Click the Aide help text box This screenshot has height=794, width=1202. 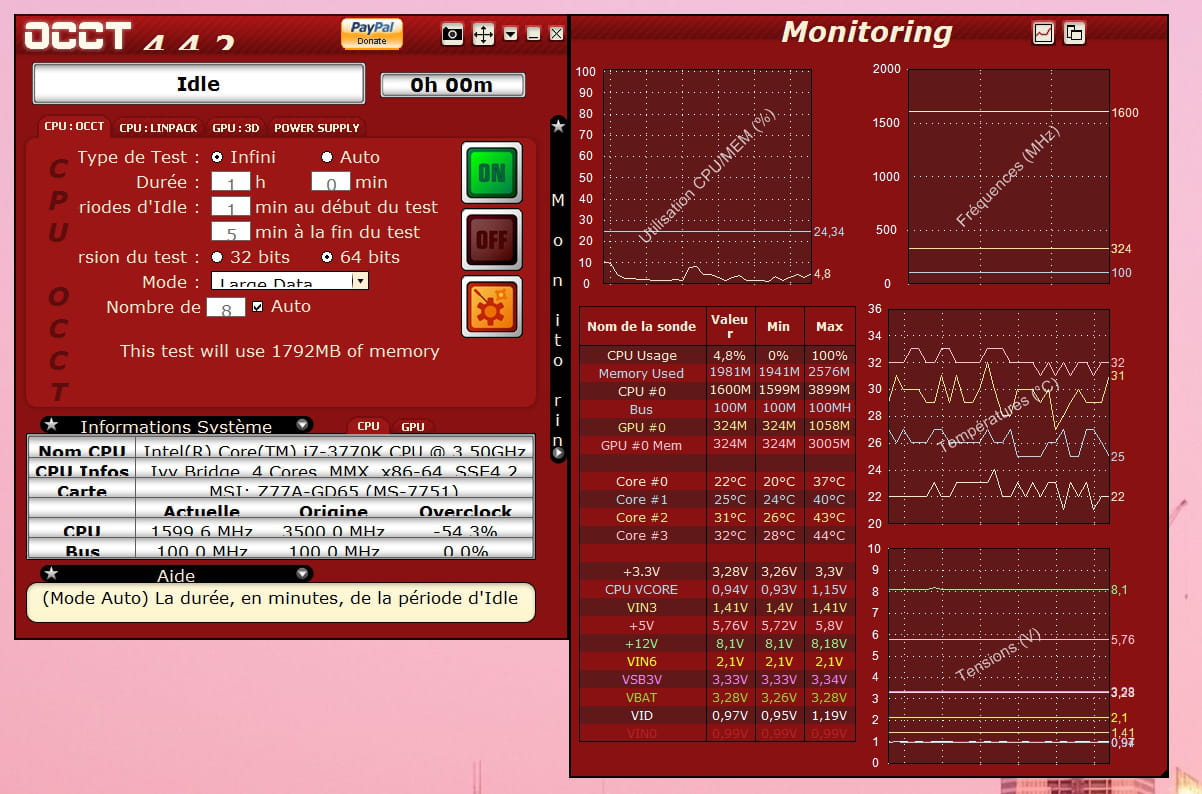(280, 602)
